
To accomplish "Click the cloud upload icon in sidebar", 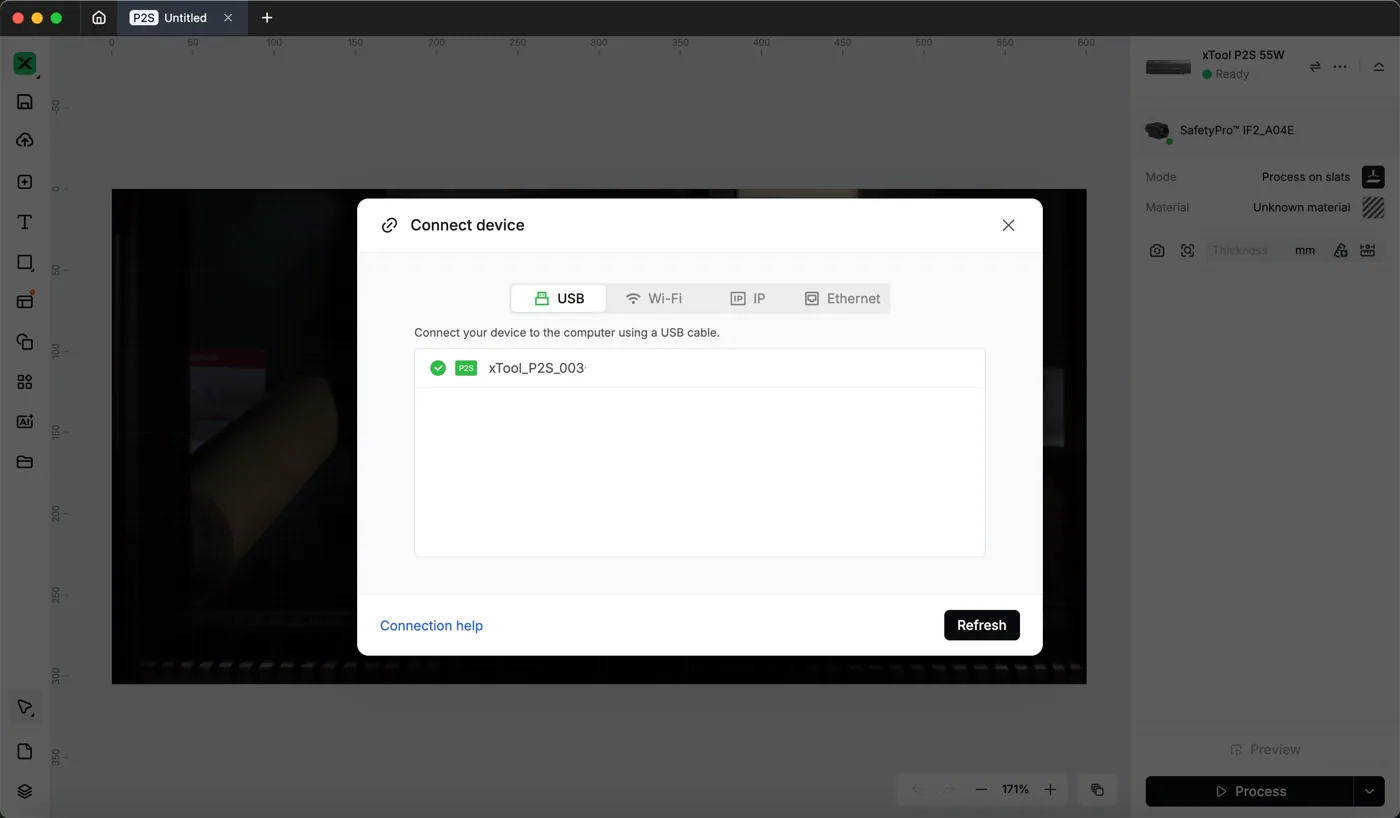I will coord(25,140).
